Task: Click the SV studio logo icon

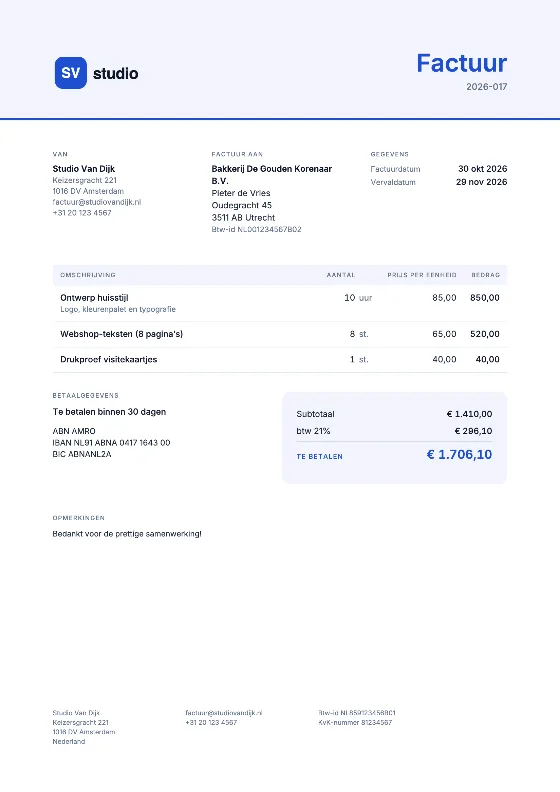Action: coord(71,73)
